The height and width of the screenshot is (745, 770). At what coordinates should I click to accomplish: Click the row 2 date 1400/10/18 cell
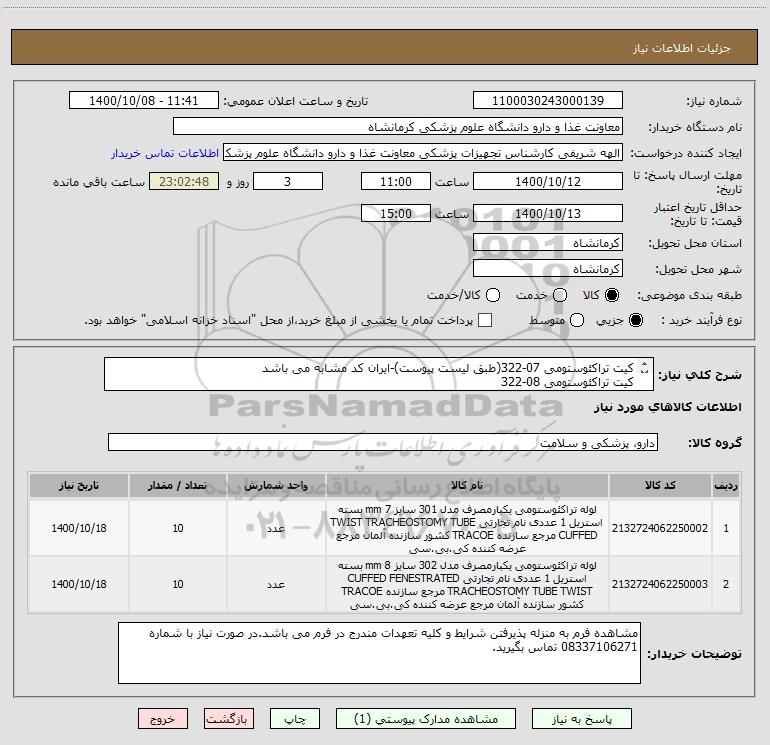pyautogui.click(x=79, y=584)
